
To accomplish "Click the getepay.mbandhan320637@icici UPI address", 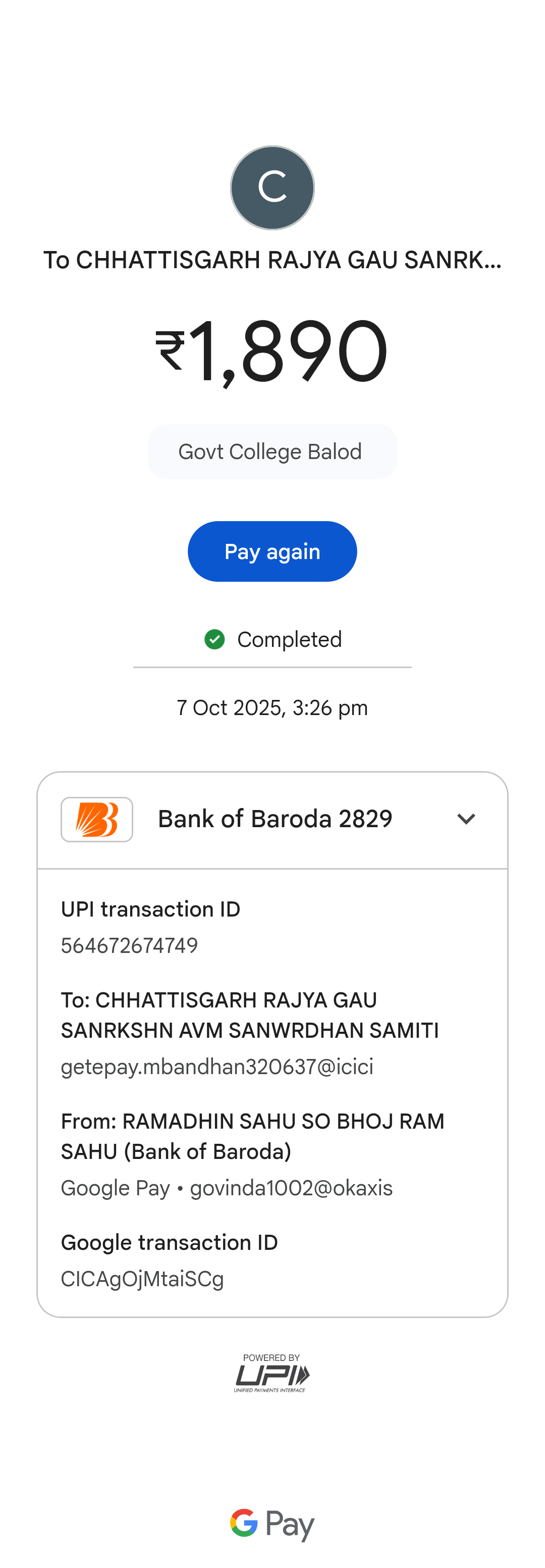I will [217, 1067].
